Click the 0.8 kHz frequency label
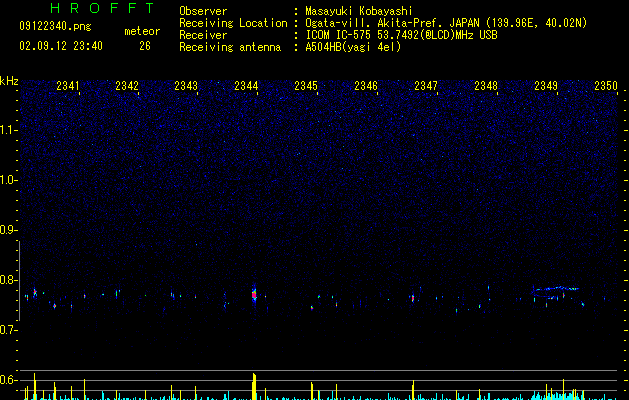 [x=8, y=280]
